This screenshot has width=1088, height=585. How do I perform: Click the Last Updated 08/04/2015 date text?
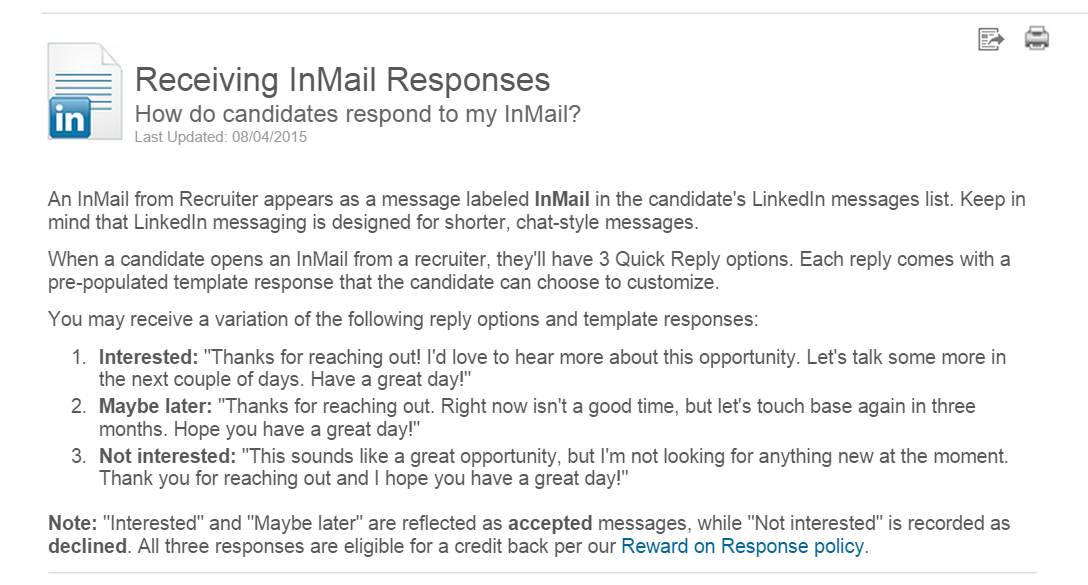221,137
